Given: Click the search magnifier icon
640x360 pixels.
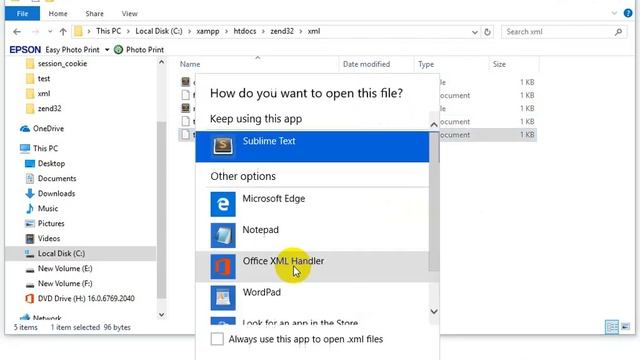Looking at the screenshot, I should point(618,32).
